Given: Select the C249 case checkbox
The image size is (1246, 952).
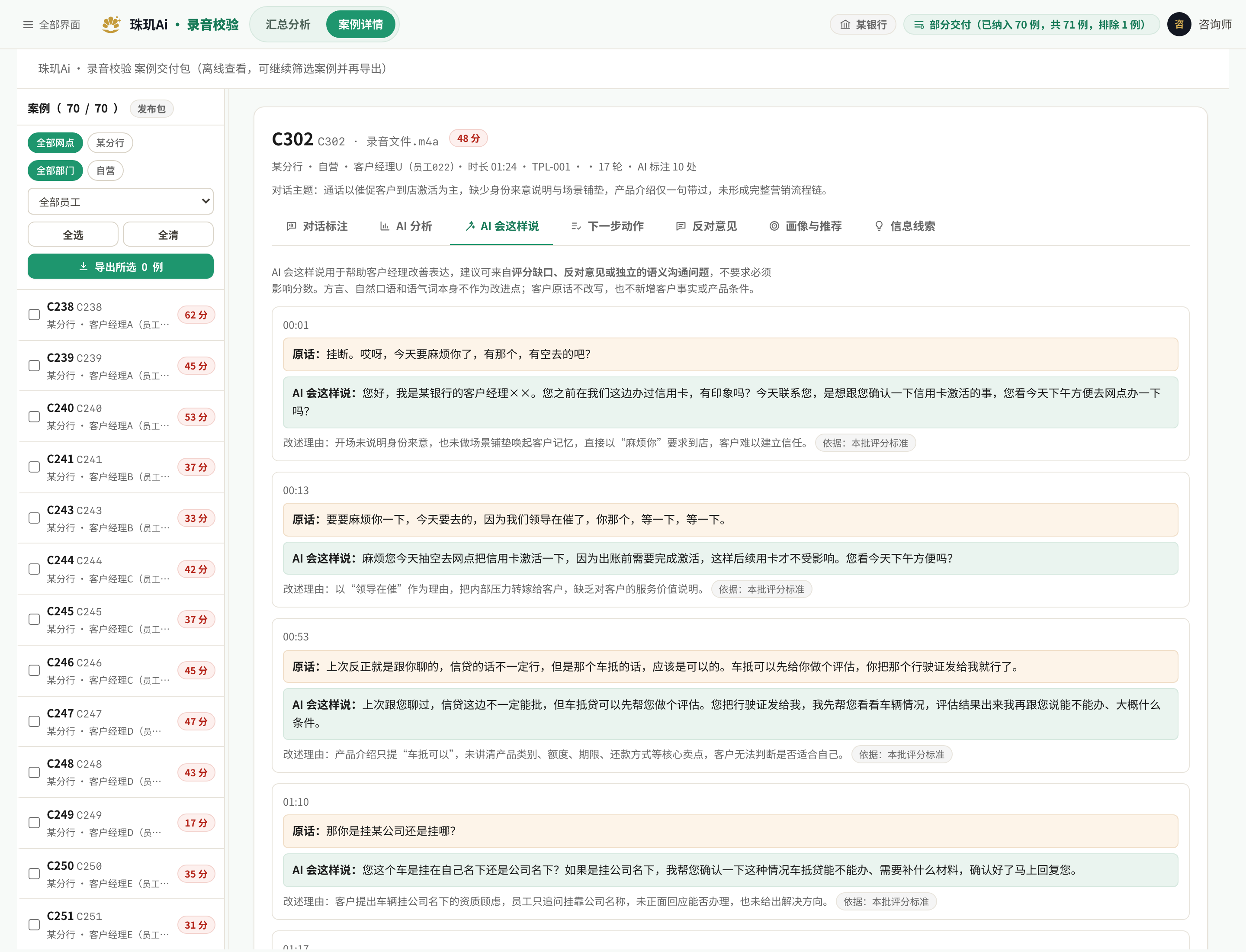Looking at the screenshot, I should 35,822.
